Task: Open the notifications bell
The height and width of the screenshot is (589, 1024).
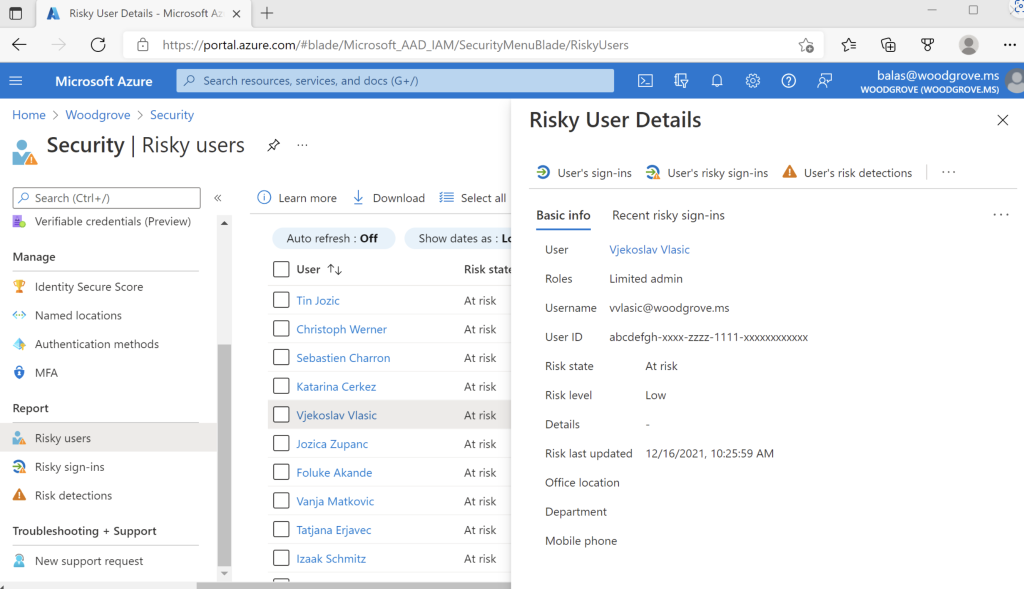Action: tap(717, 81)
